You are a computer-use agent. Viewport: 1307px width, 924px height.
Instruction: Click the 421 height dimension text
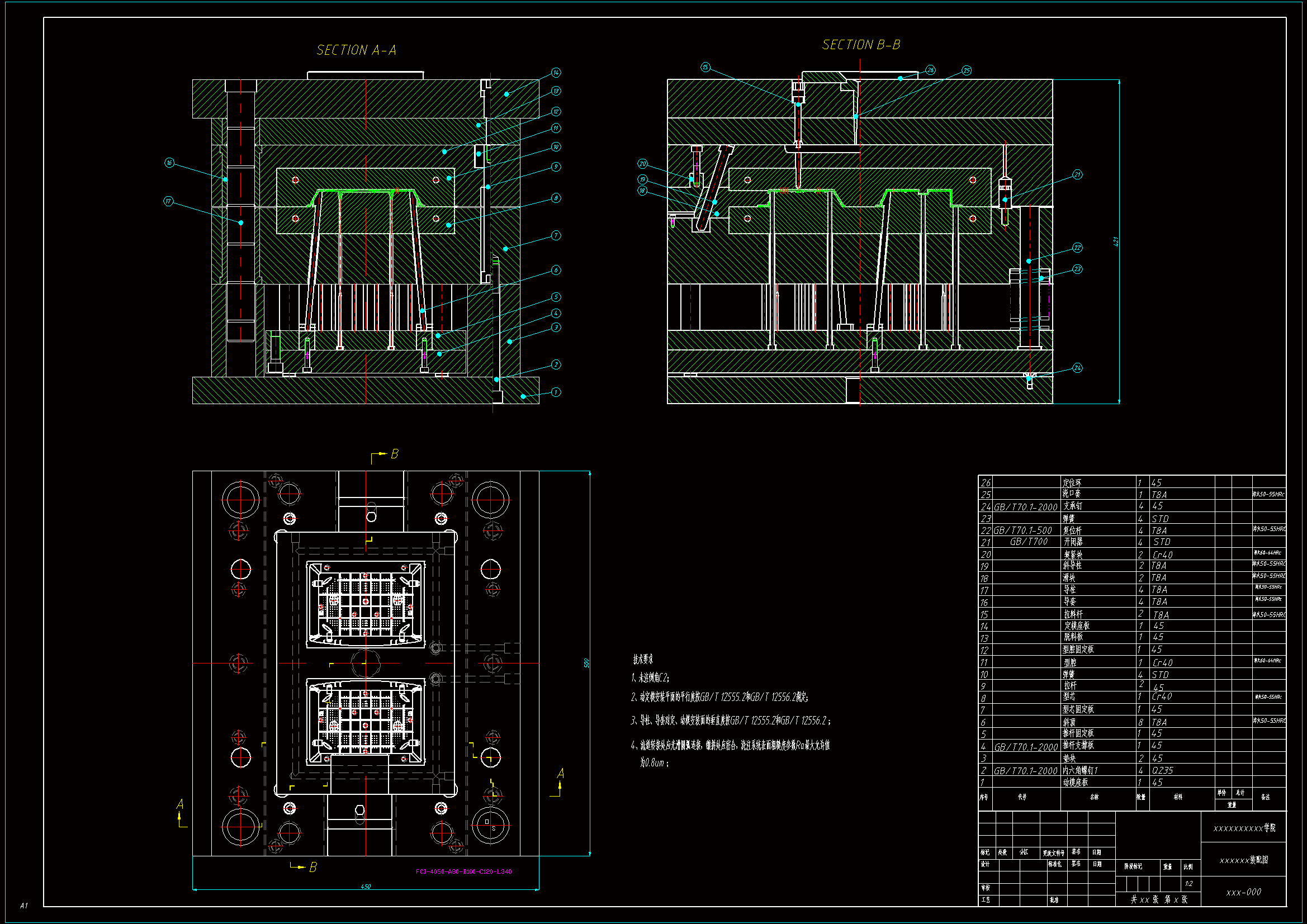pyautogui.click(x=1116, y=241)
